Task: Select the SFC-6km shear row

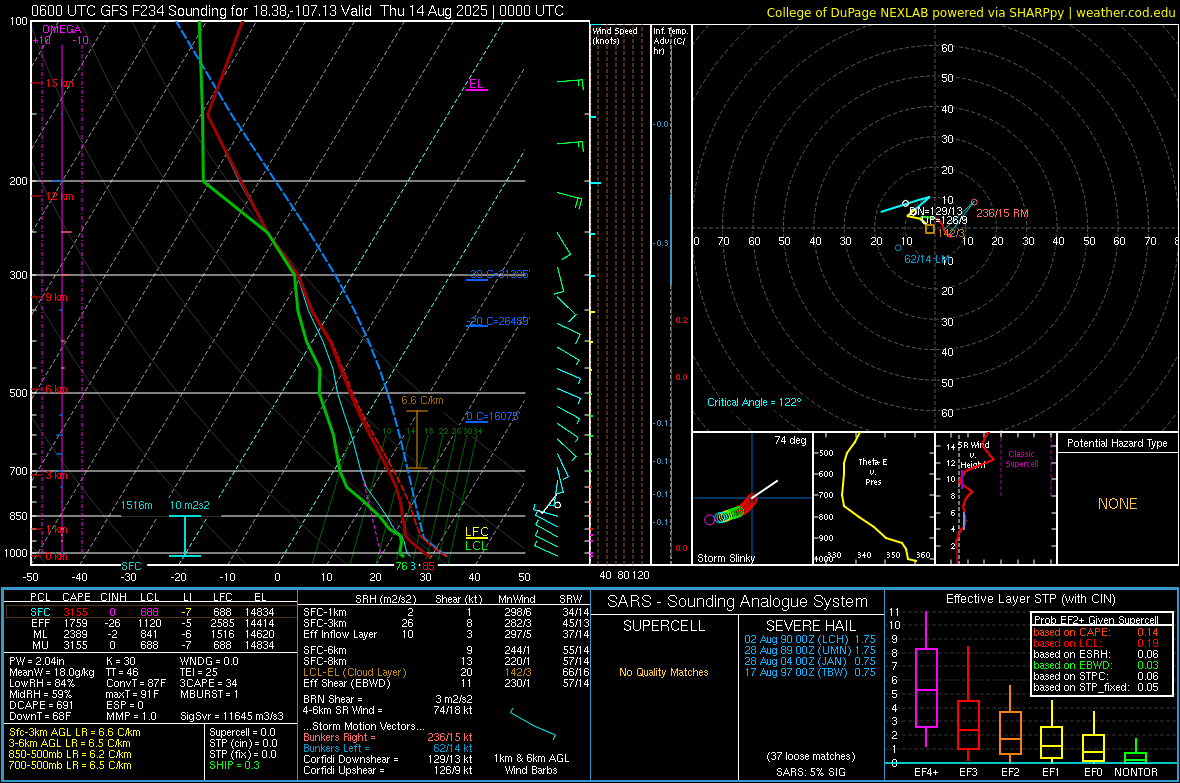Action: tap(446, 650)
